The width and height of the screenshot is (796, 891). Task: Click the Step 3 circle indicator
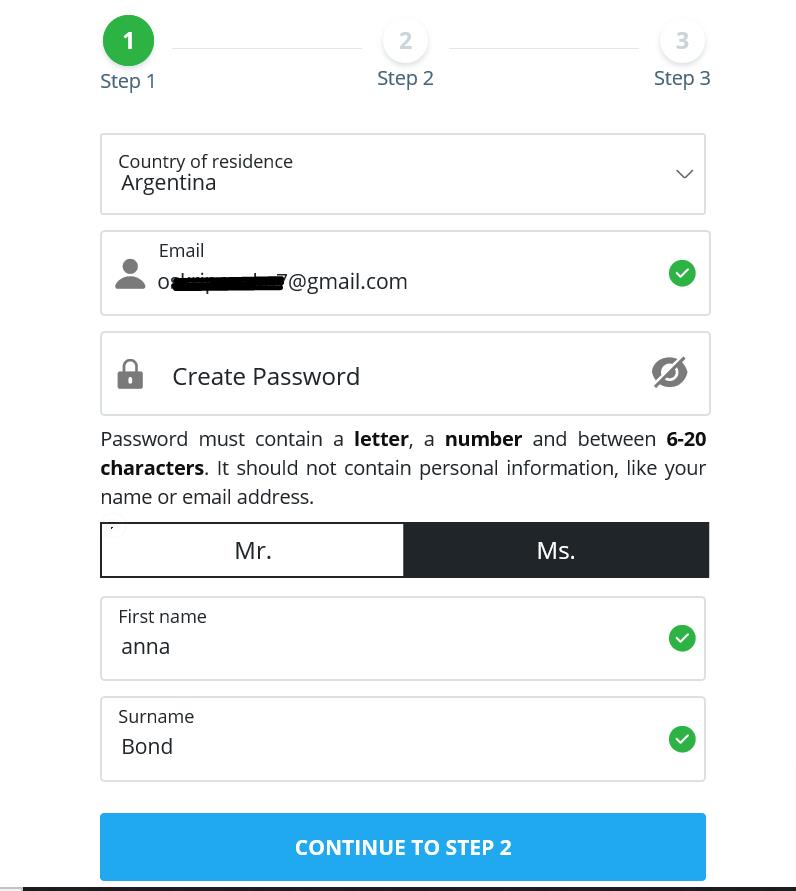coord(682,40)
